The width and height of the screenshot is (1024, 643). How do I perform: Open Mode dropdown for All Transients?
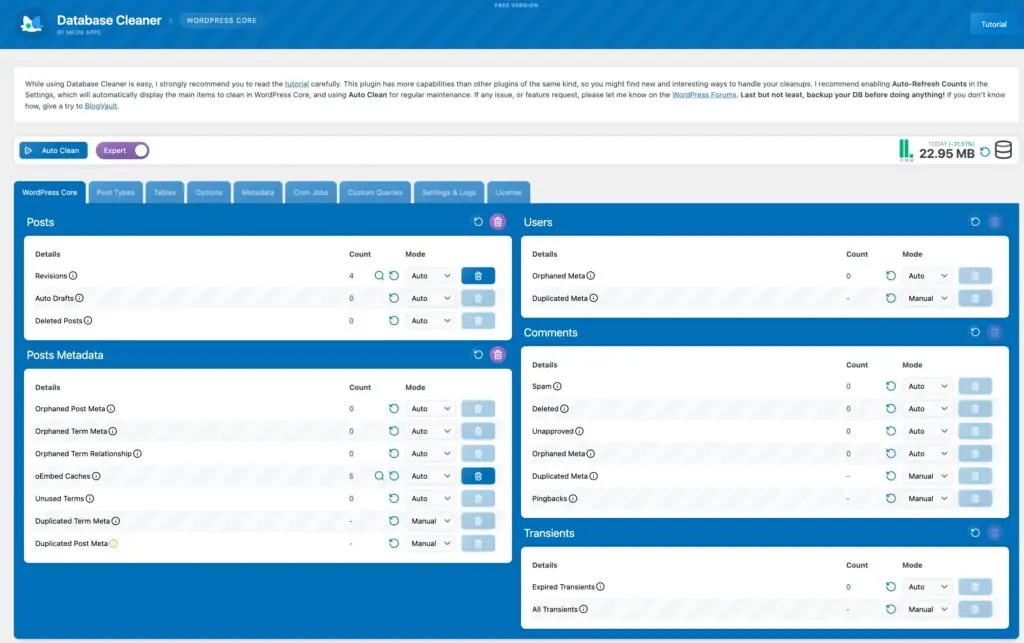point(927,610)
